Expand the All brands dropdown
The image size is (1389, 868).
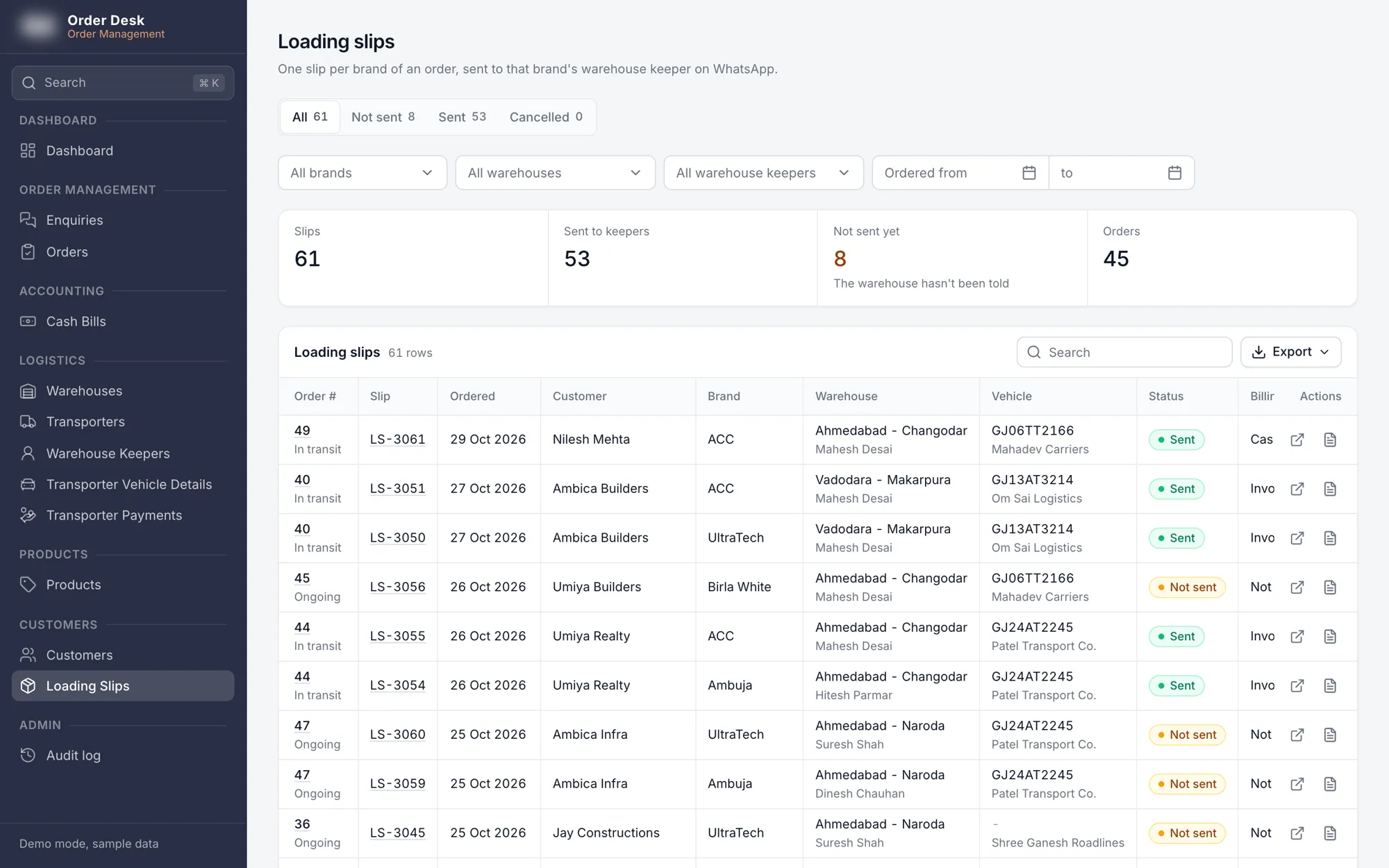[x=363, y=173]
